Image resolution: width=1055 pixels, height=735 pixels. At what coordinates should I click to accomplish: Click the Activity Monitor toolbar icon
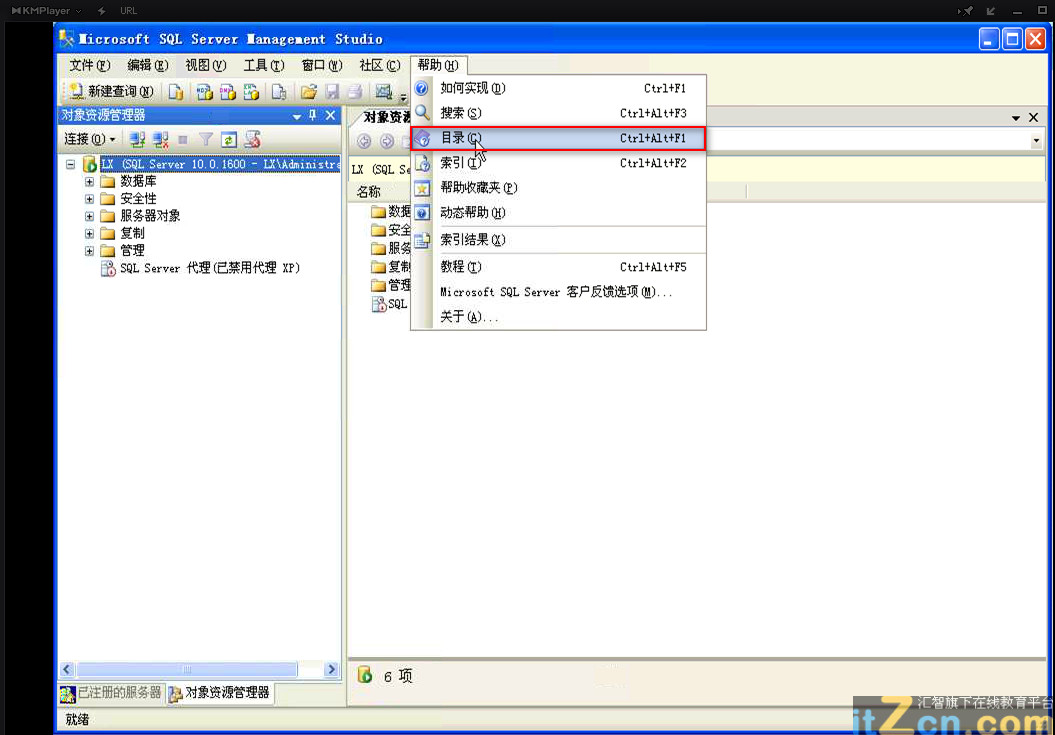point(384,92)
